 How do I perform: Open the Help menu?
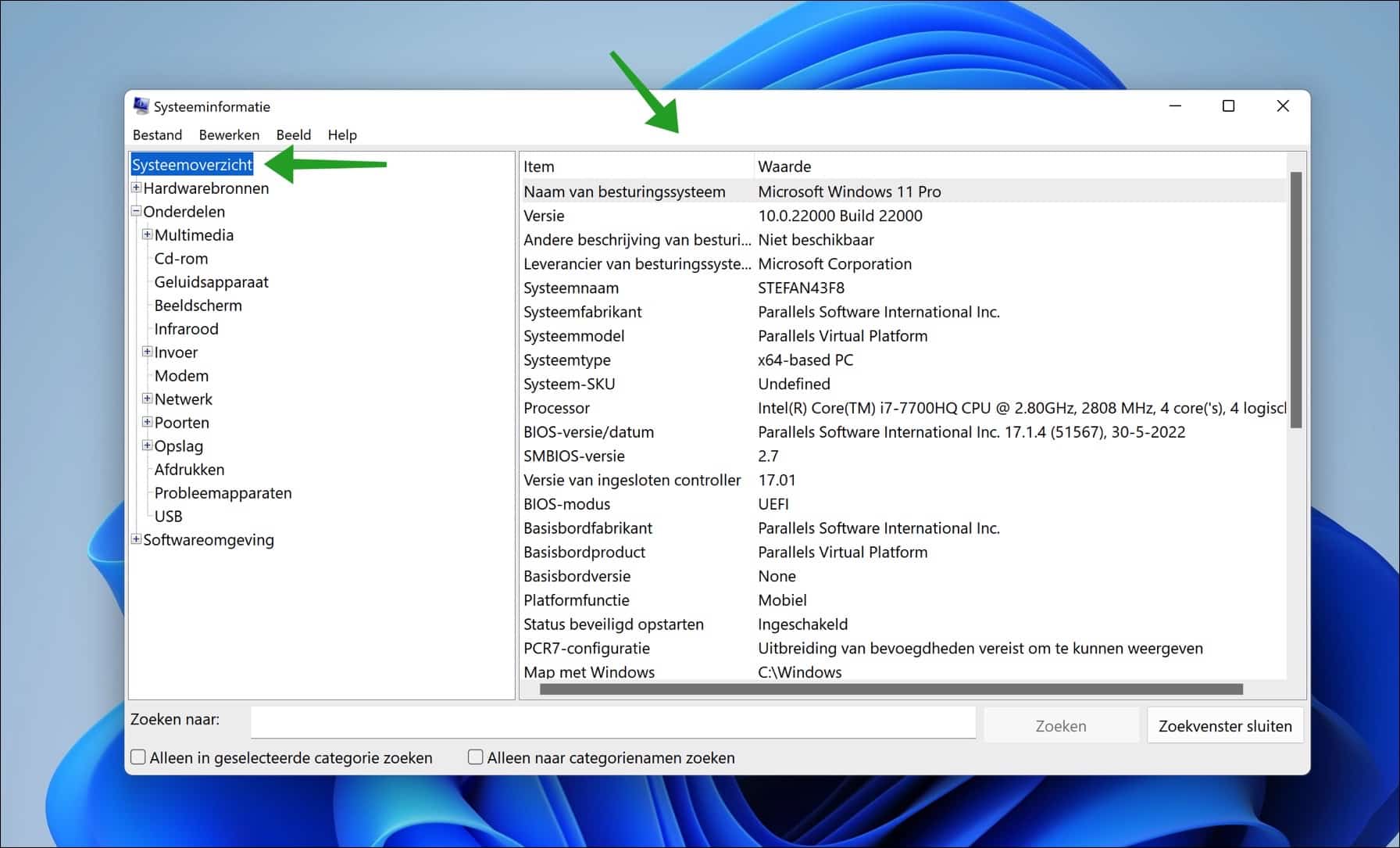(341, 134)
